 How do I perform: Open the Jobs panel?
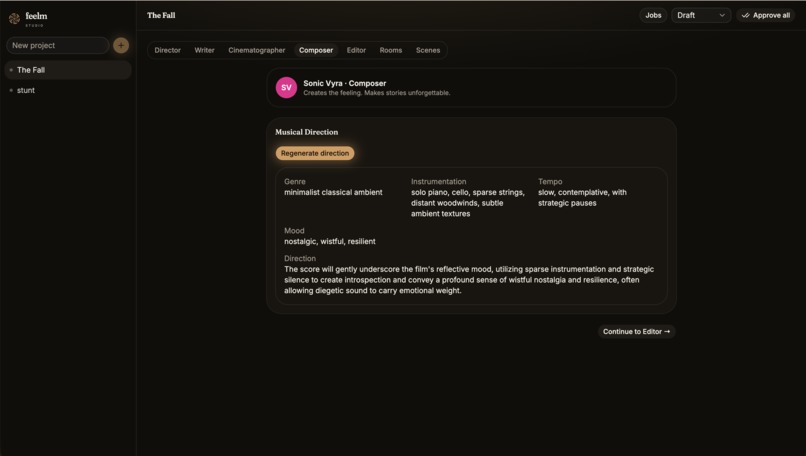pyautogui.click(x=653, y=15)
